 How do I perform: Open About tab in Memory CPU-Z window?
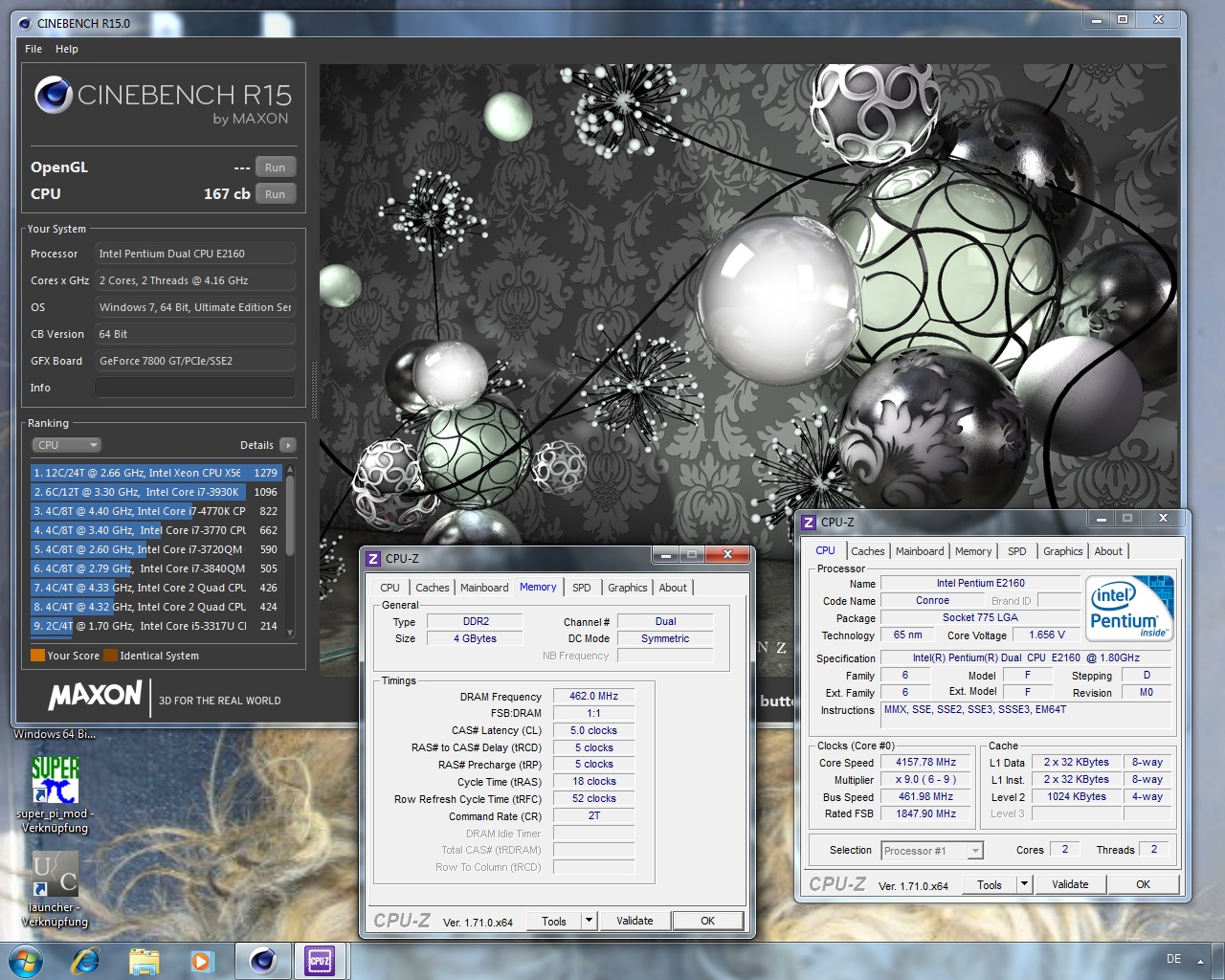pyautogui.click(x=673, y=588)
